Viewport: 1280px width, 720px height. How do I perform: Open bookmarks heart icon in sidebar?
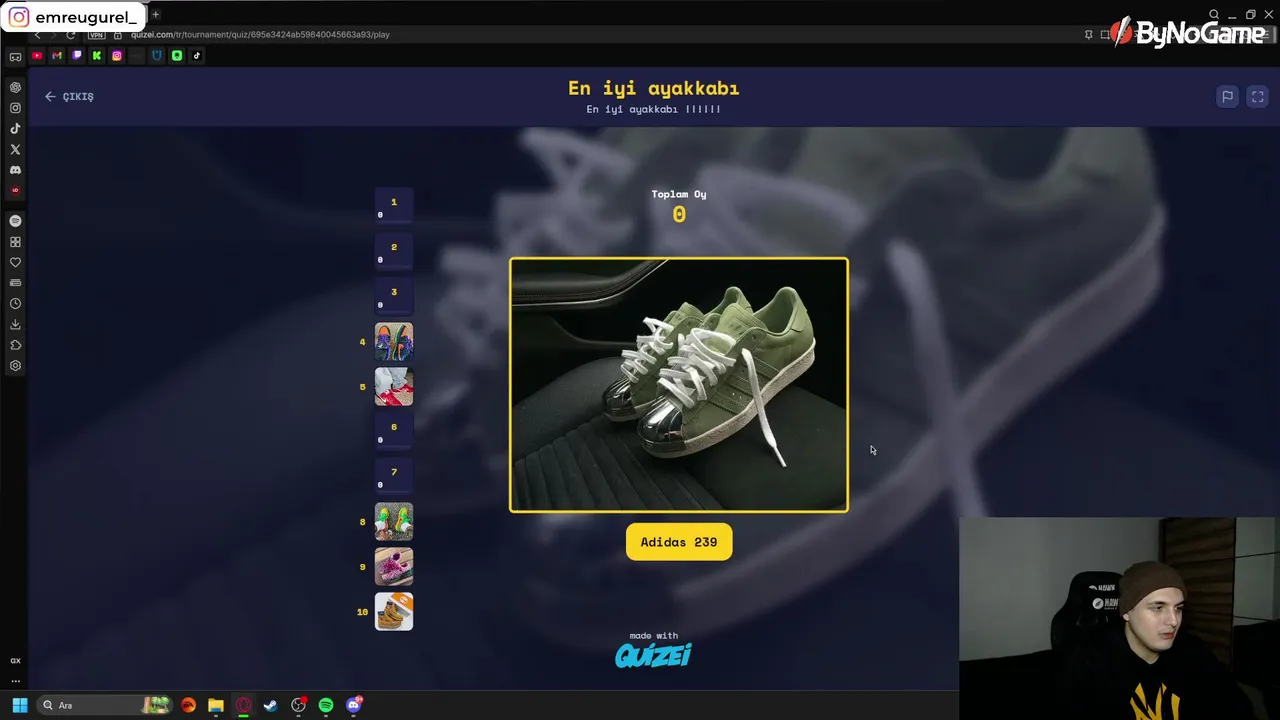point(15,262)
